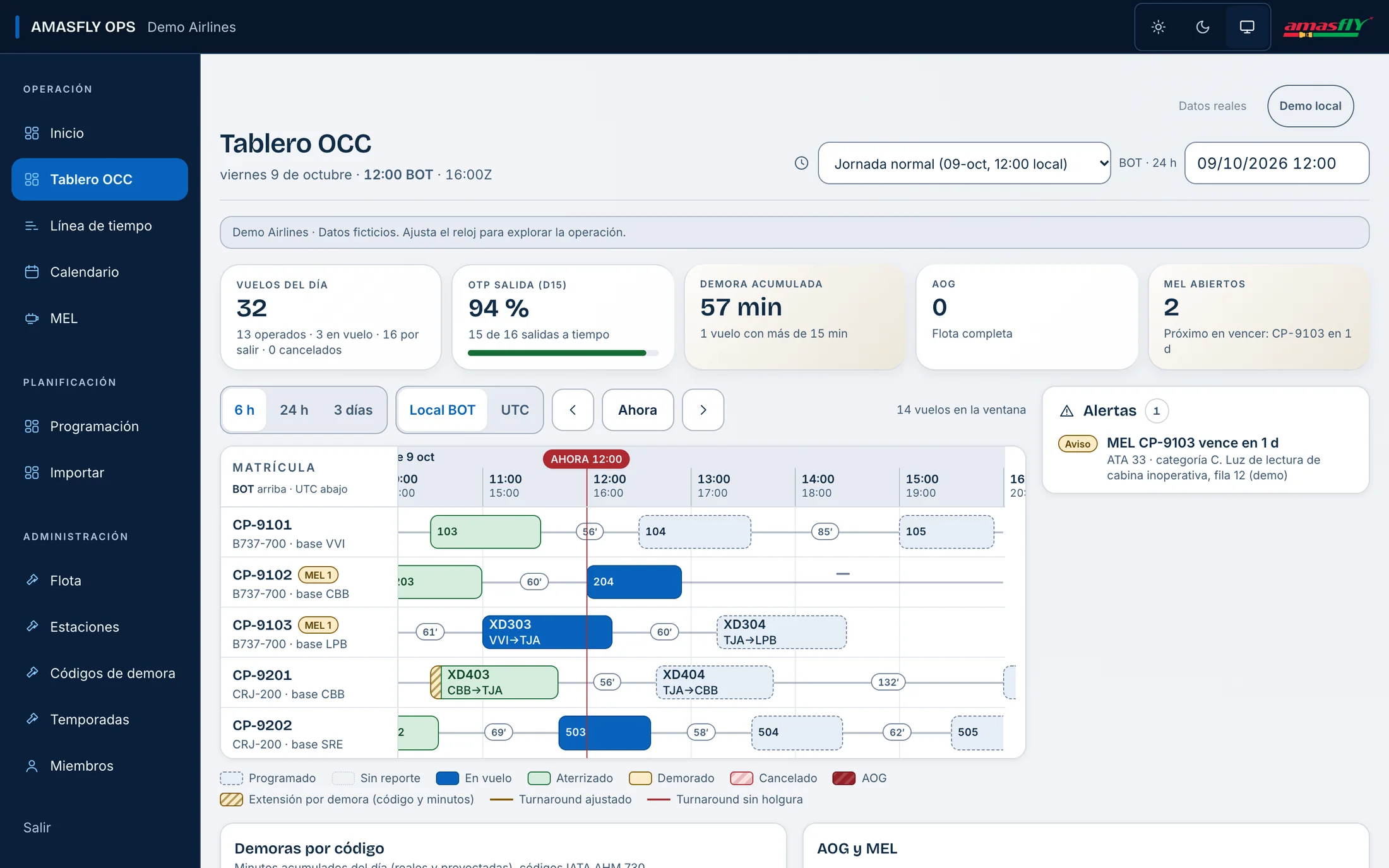This screenshot has height=868, width=1389.
Task: Set timeline window to 3 días
Action: (353, 410)
